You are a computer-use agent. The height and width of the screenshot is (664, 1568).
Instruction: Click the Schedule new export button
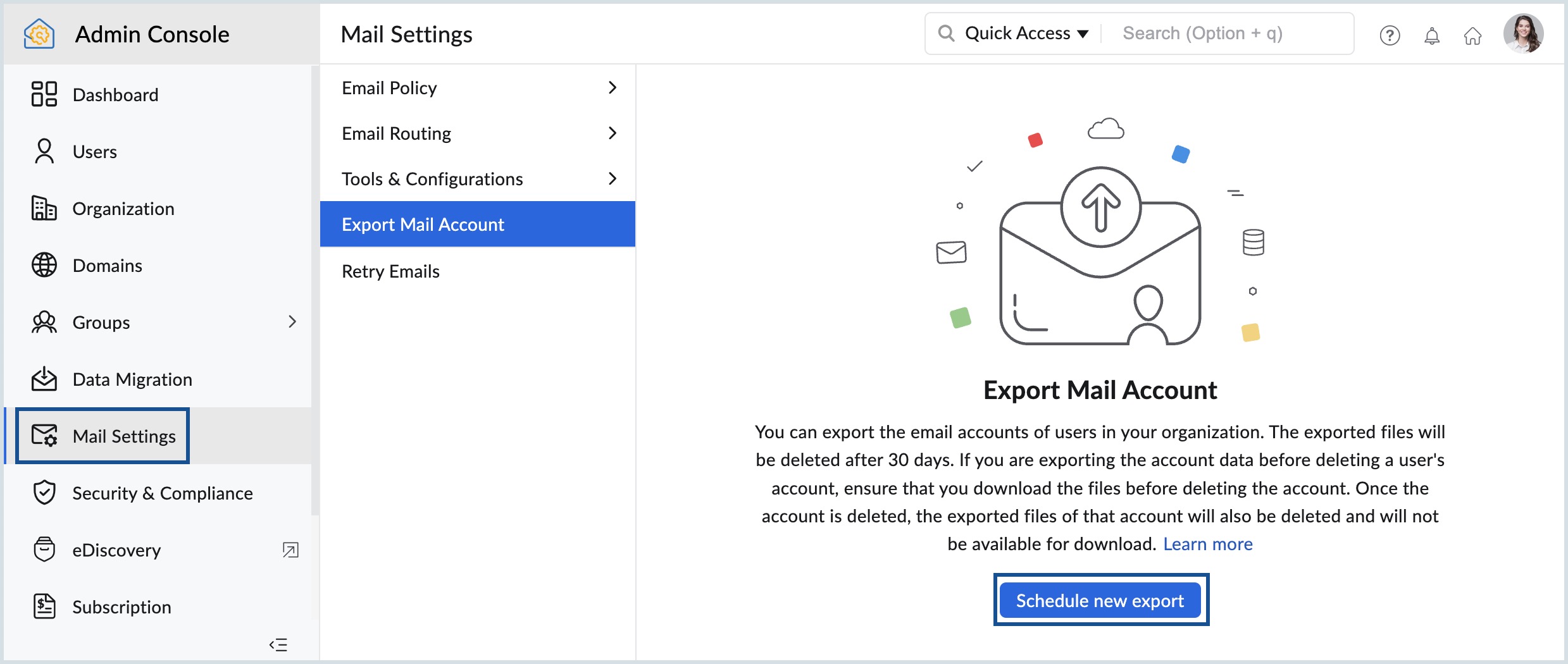click(x=1100, y=600)
